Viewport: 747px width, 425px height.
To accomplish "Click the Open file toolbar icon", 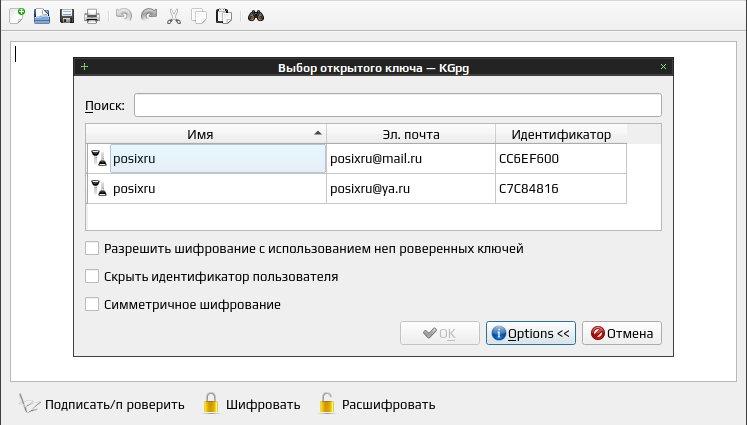I will click(42, 16).
